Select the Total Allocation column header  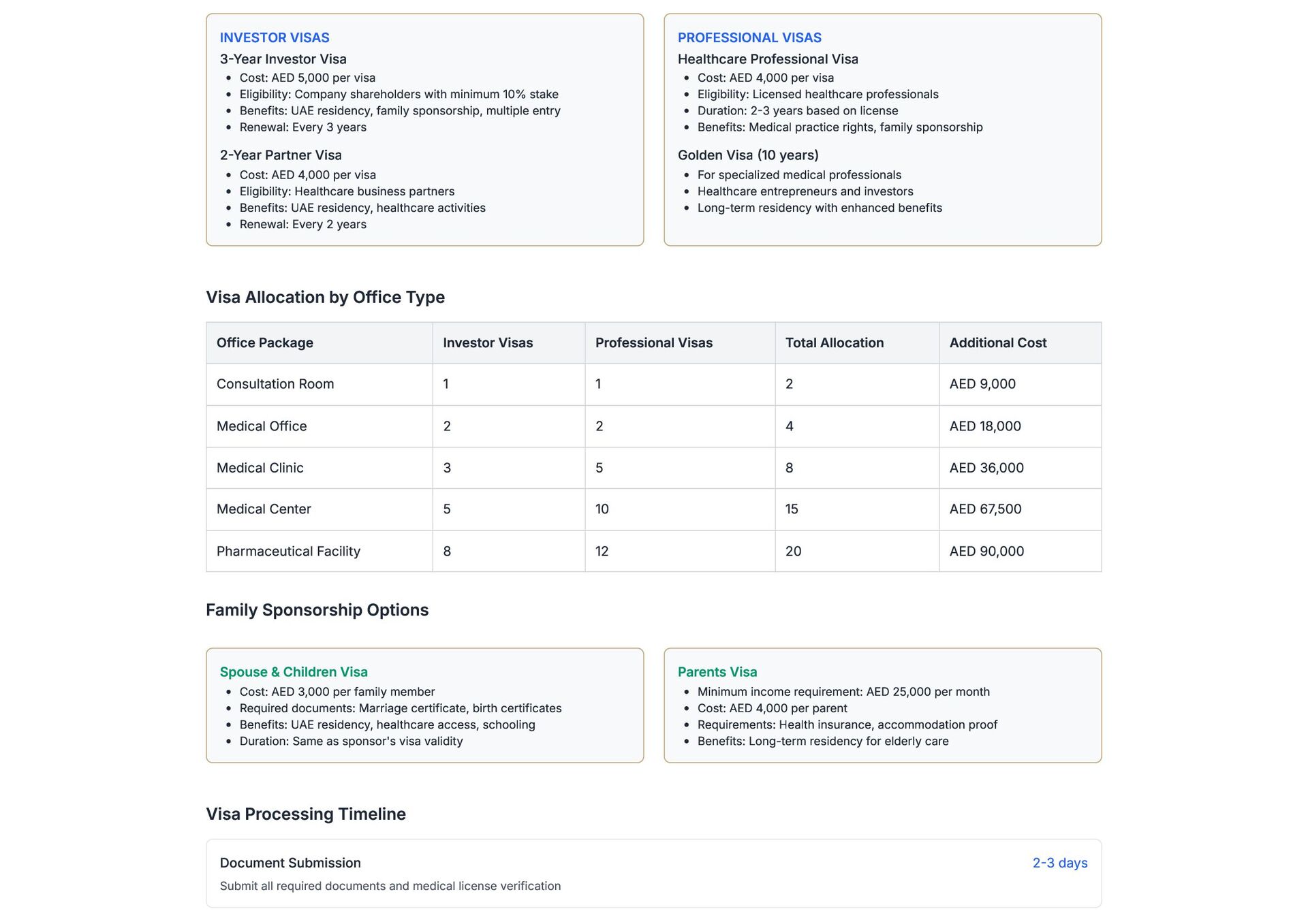[x=835, y=343]
